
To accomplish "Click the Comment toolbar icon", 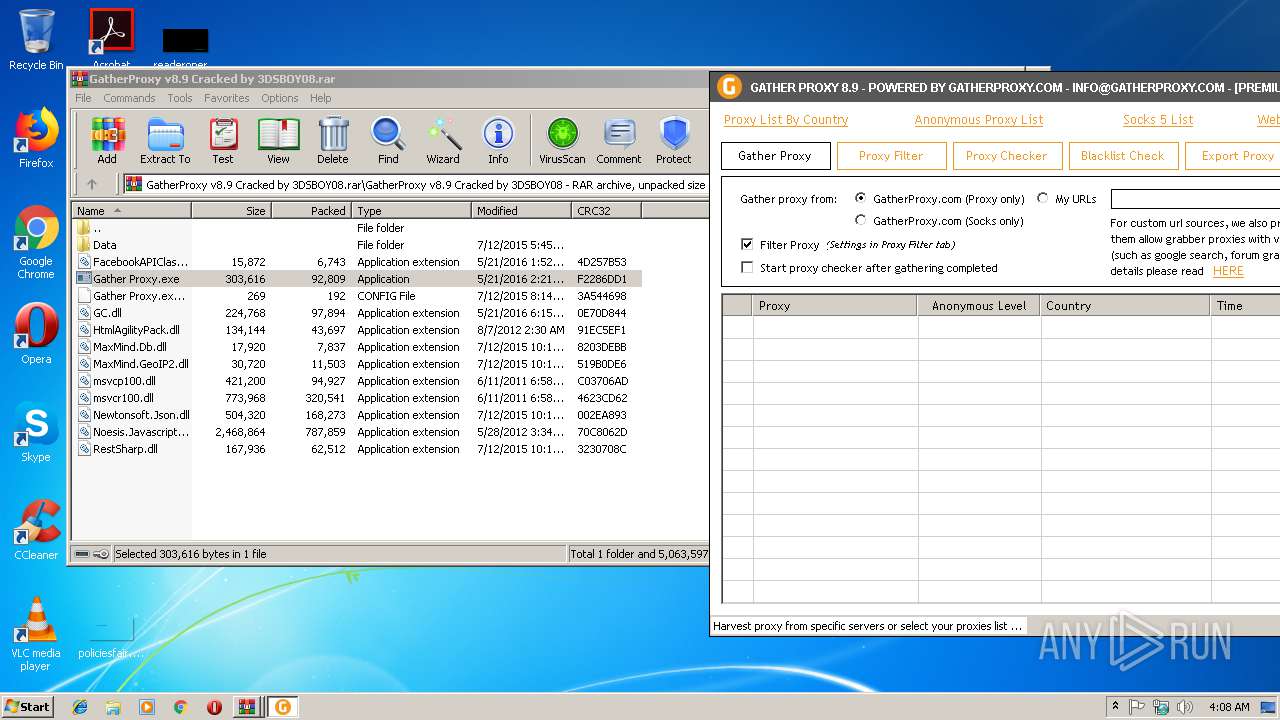I will (619, 141).
